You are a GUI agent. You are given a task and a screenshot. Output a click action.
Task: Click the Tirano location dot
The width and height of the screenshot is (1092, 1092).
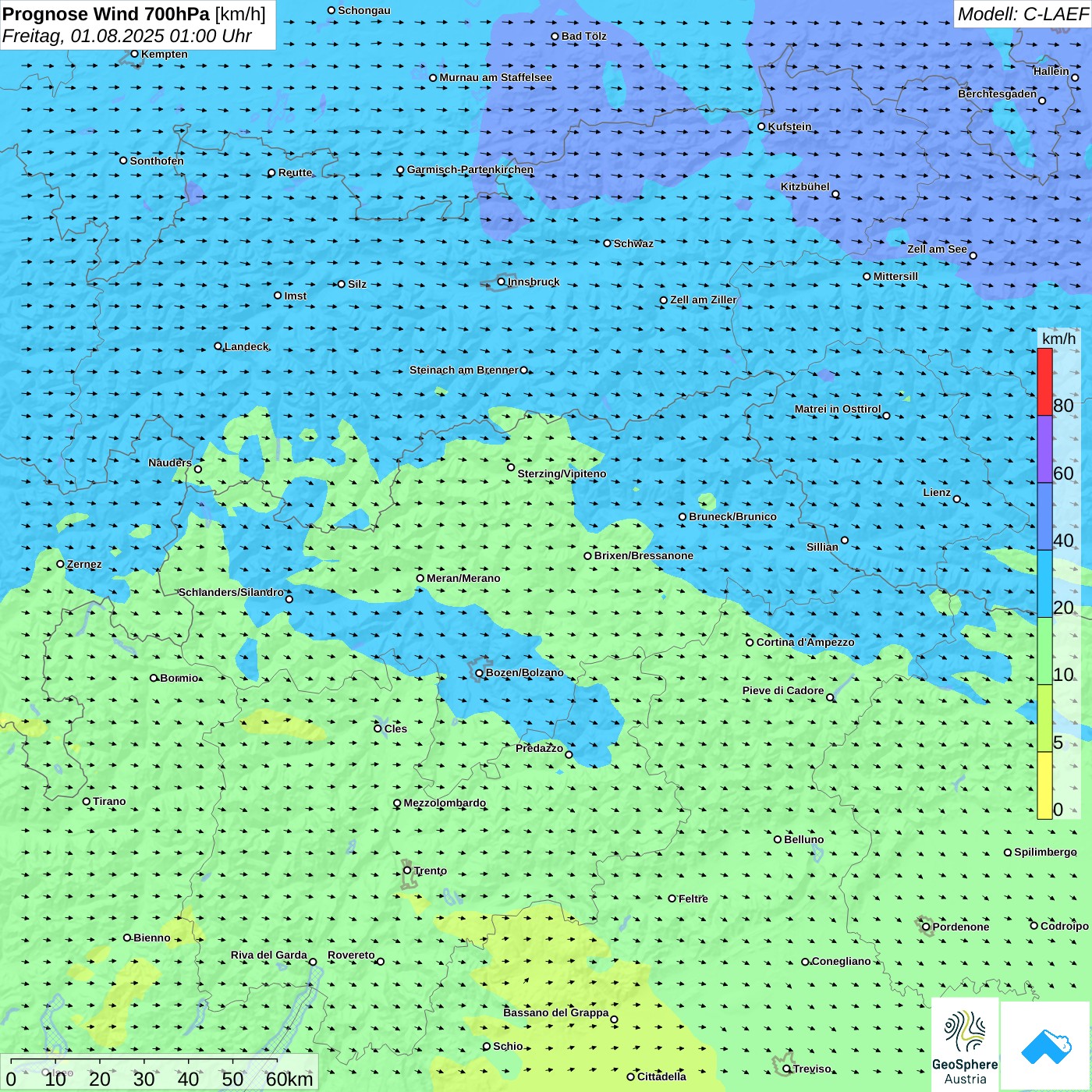[x=87, y=801]
